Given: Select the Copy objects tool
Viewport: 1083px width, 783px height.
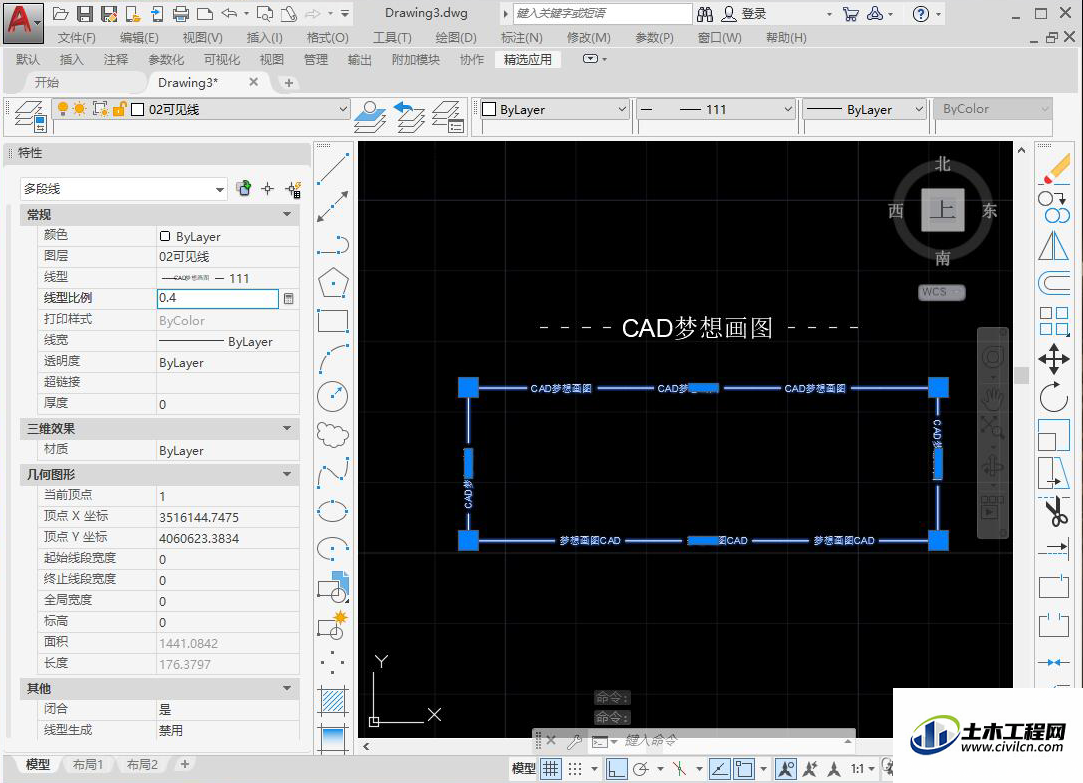Looking at the screenshot, I should (1054, 206).
